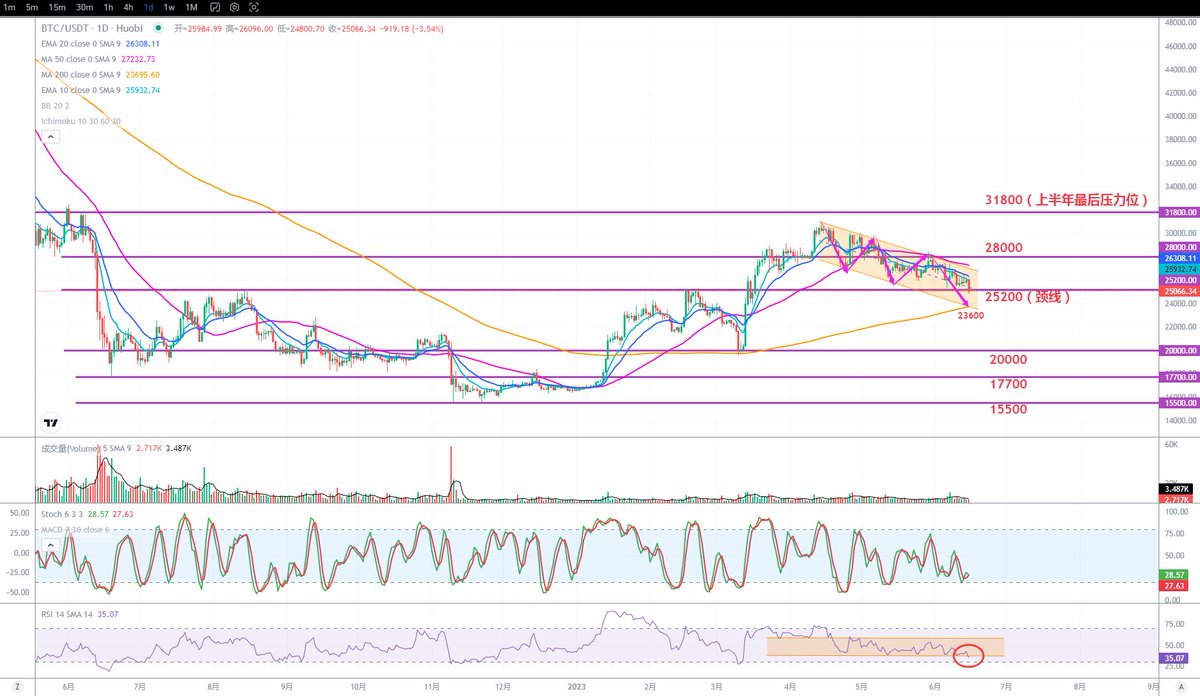The image size is (1200, 696).
Task: Change chart to 4h timeframe
Action: click(129, 7)
